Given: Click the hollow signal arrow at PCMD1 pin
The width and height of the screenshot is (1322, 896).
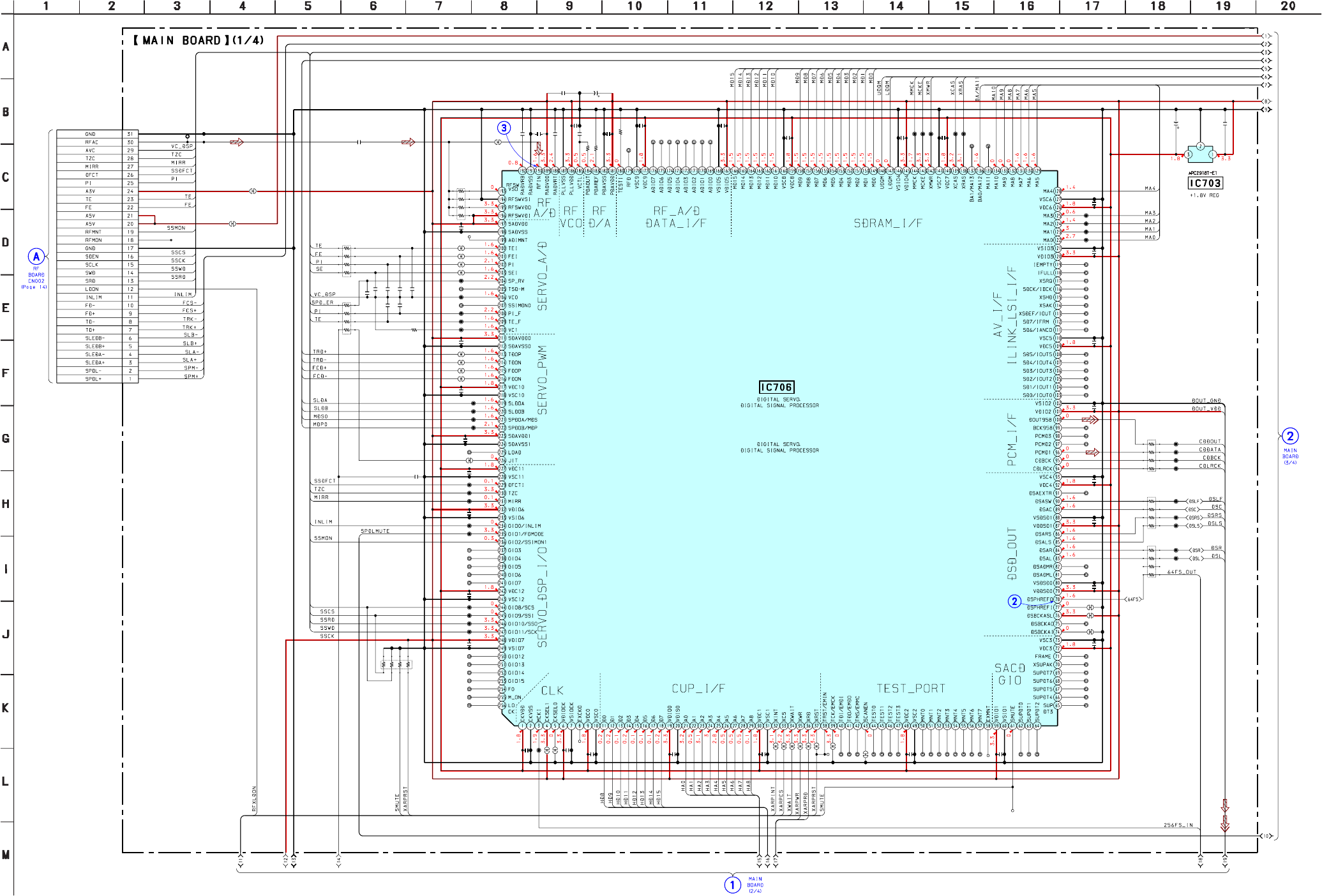Looking at the screenshot, I should click(1092, 452).
